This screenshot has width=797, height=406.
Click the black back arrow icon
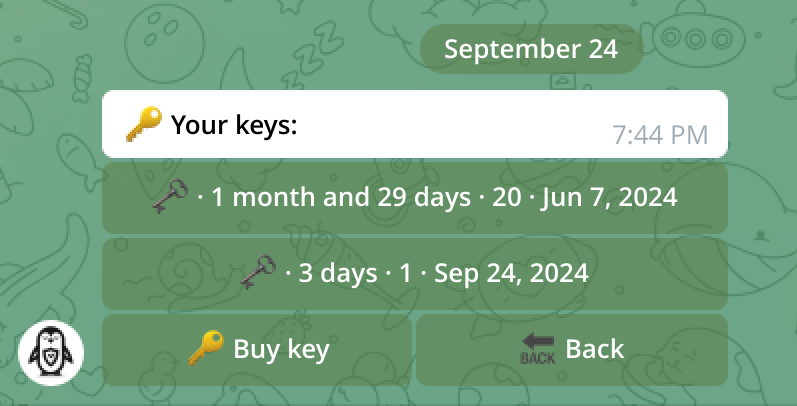pyautogui.click(x=538, y=349)
